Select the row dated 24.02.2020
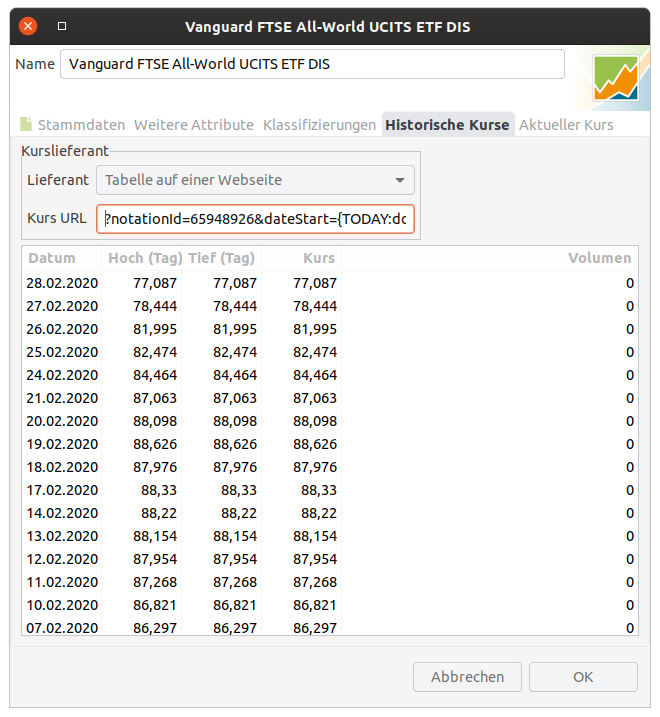 coord(330,375)
